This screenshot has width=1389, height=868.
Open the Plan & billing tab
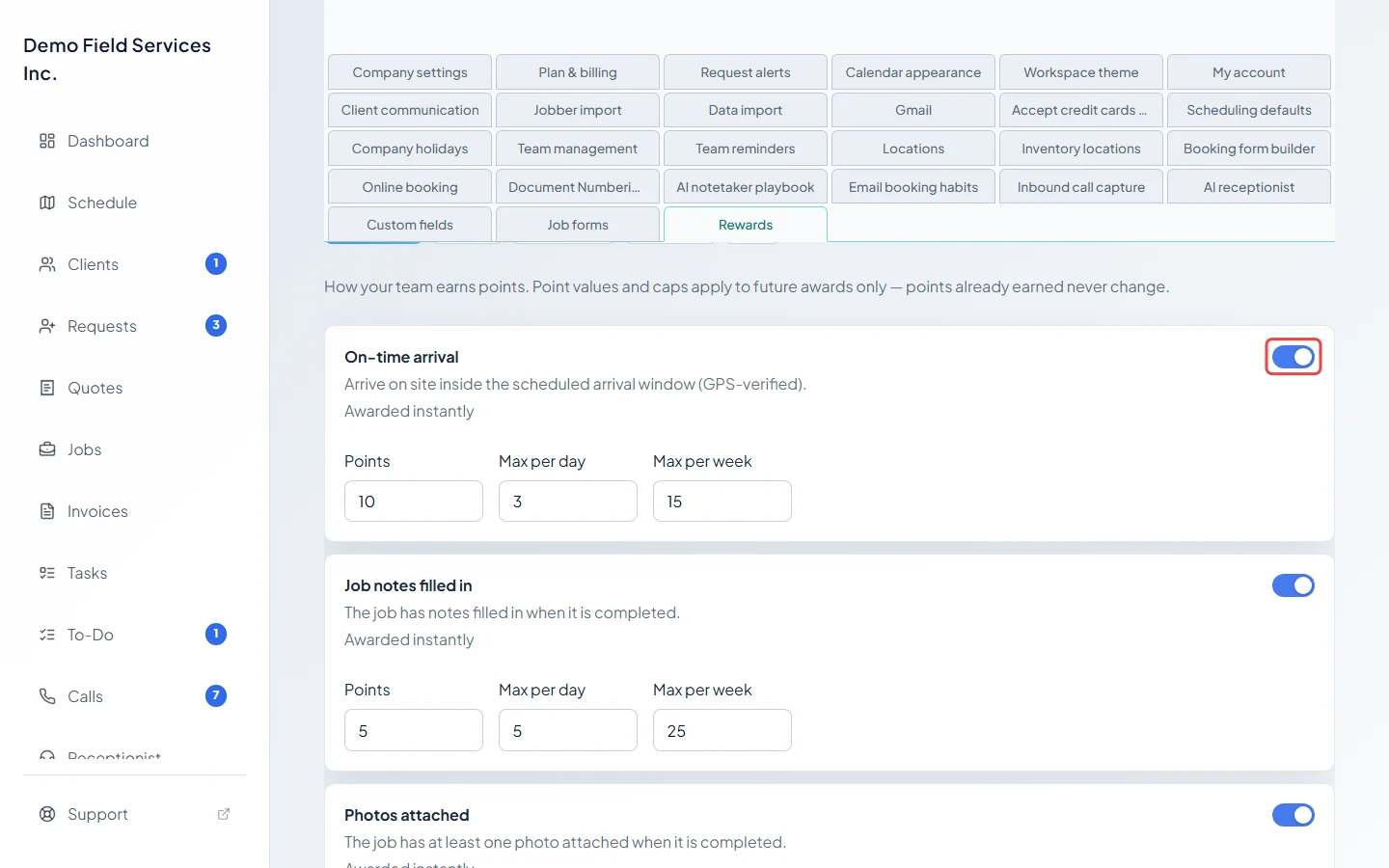click(x=578, y=72)
